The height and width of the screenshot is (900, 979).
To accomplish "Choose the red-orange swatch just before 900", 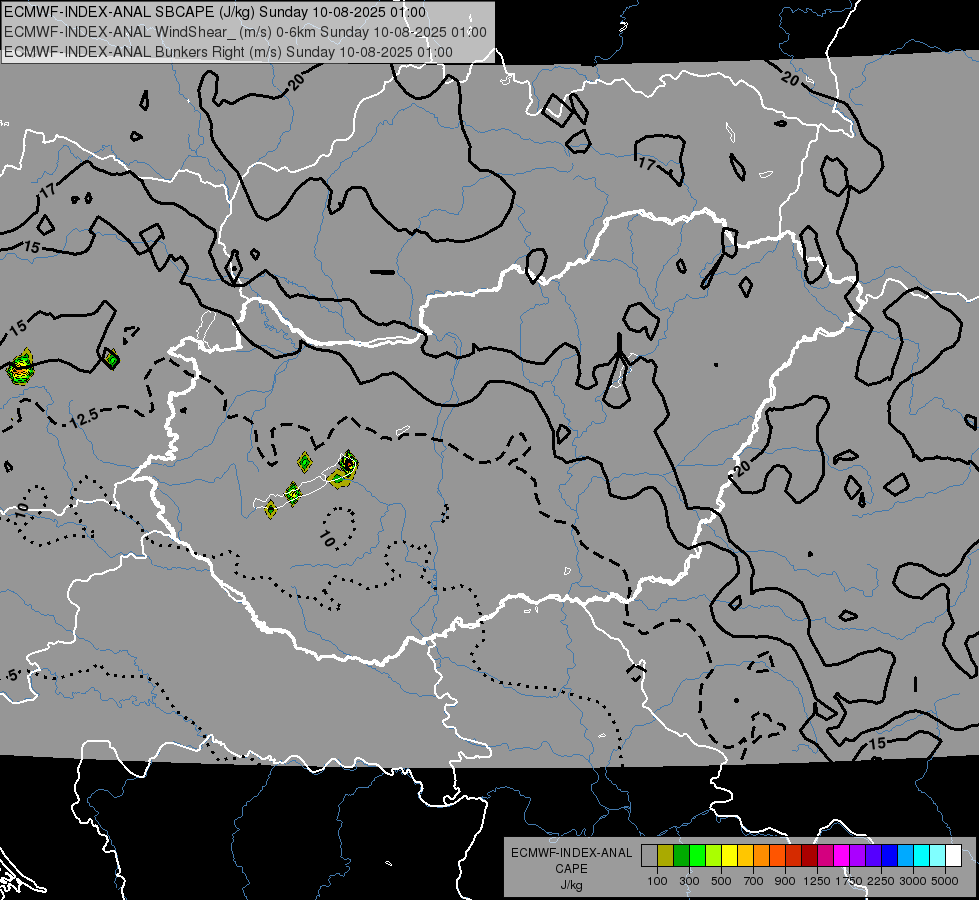I will pyautogui.click(x=777, y=855).
